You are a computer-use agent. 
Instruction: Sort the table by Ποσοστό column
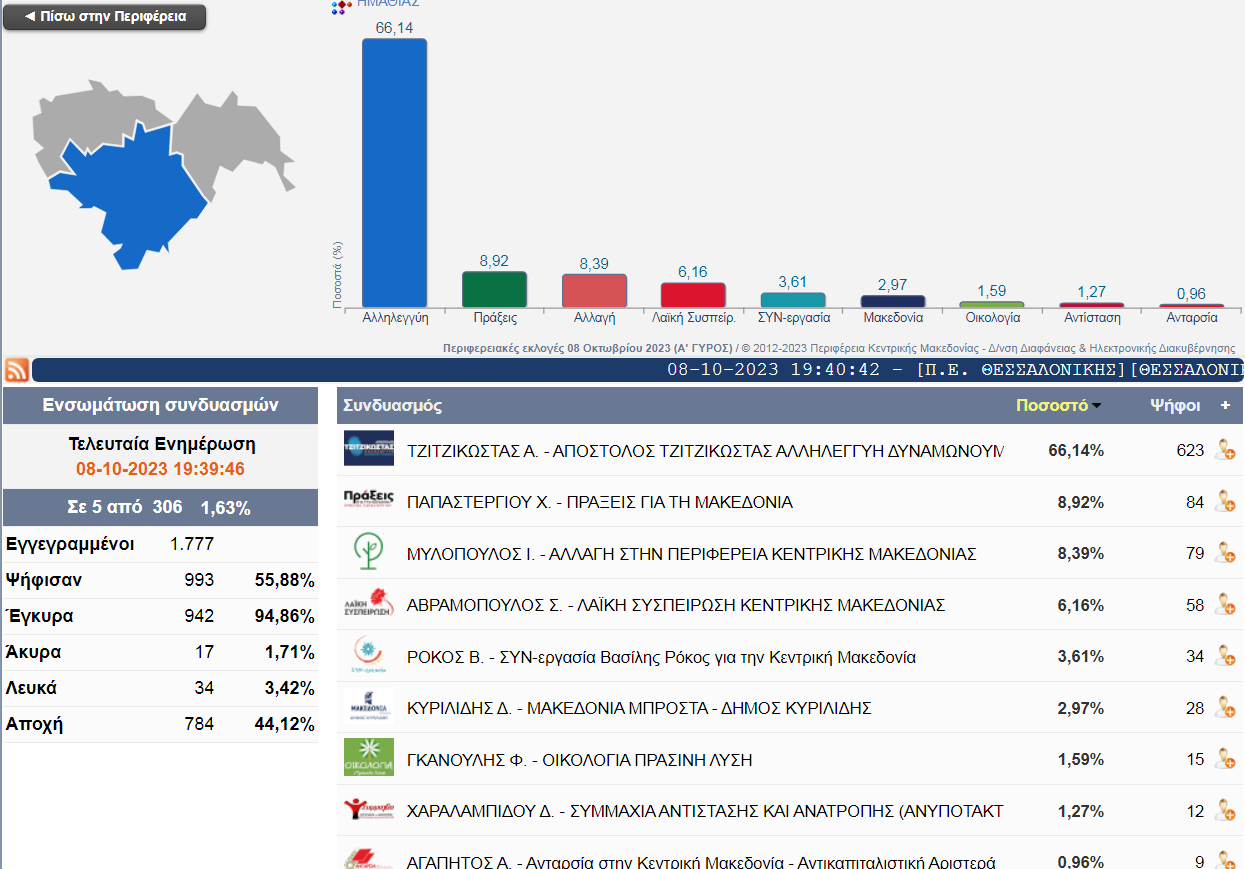[x=1058, y=405]
